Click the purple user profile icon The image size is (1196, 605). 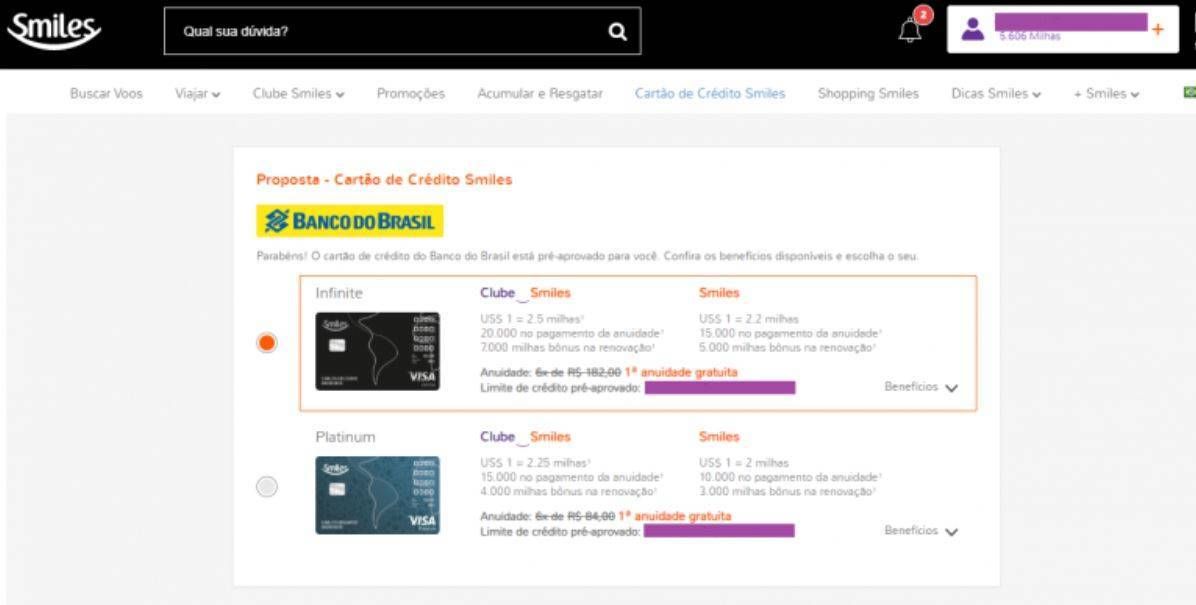(972, 29)
